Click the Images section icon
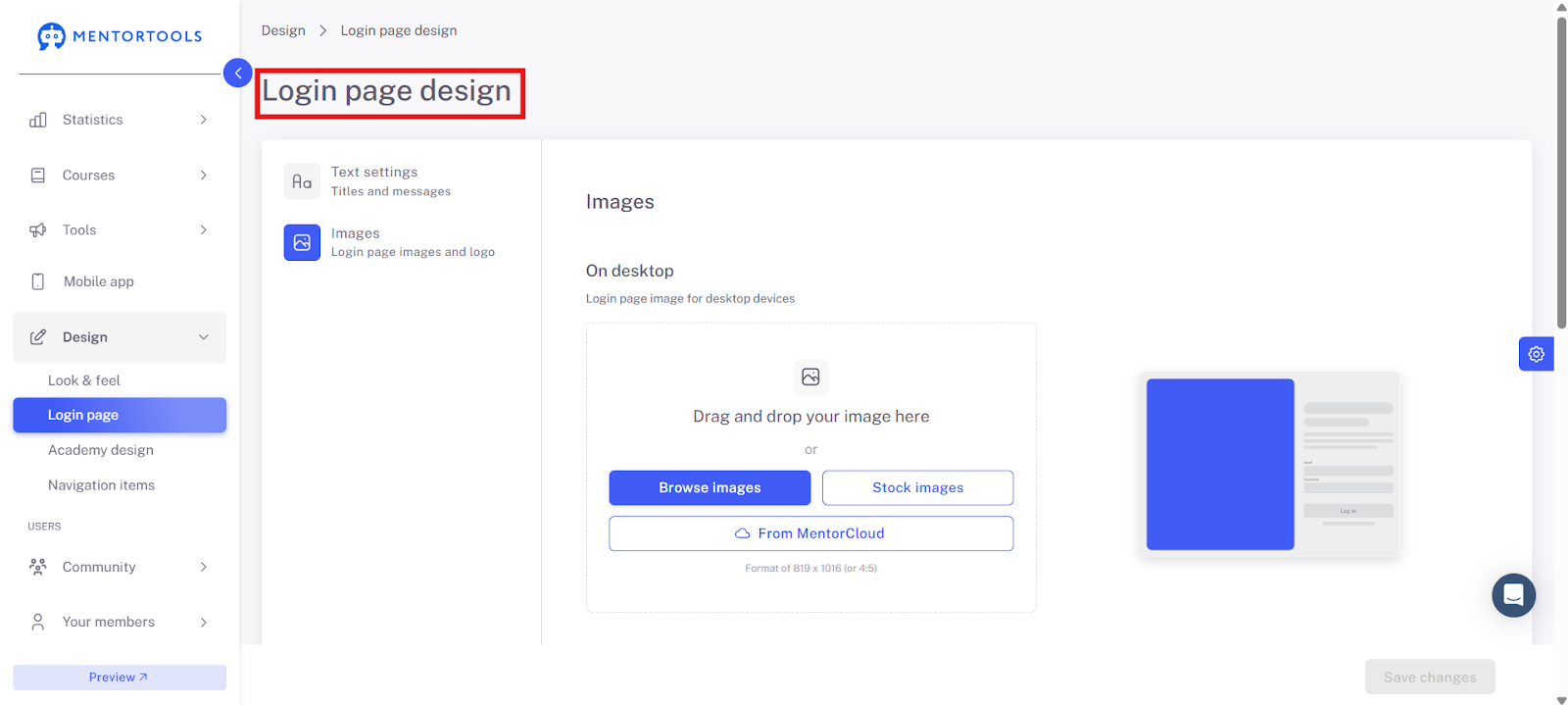This screenshot has height=705, width=1568. [302, 242]
